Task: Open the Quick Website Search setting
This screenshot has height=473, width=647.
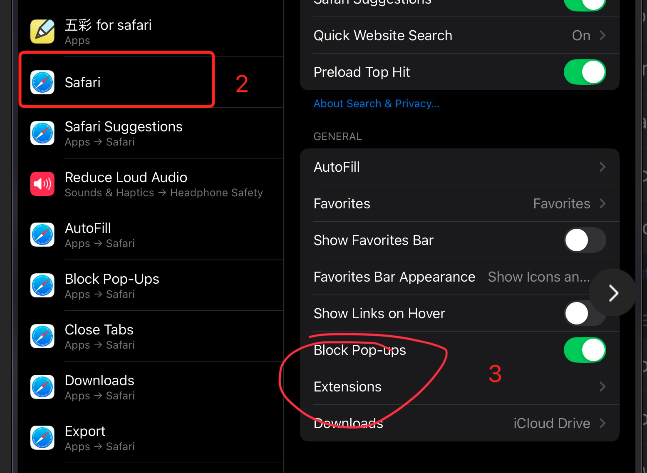Action: (x=460, y=35)
